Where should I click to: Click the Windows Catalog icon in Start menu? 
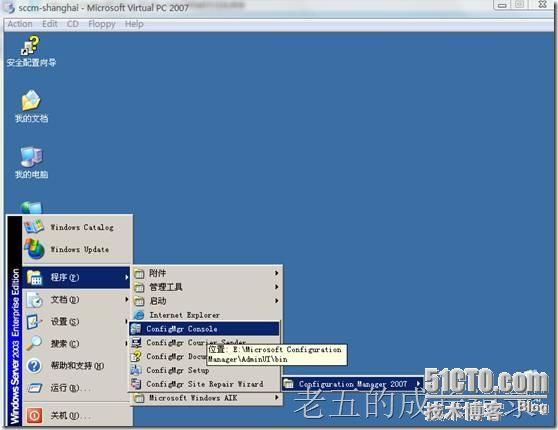34,226
